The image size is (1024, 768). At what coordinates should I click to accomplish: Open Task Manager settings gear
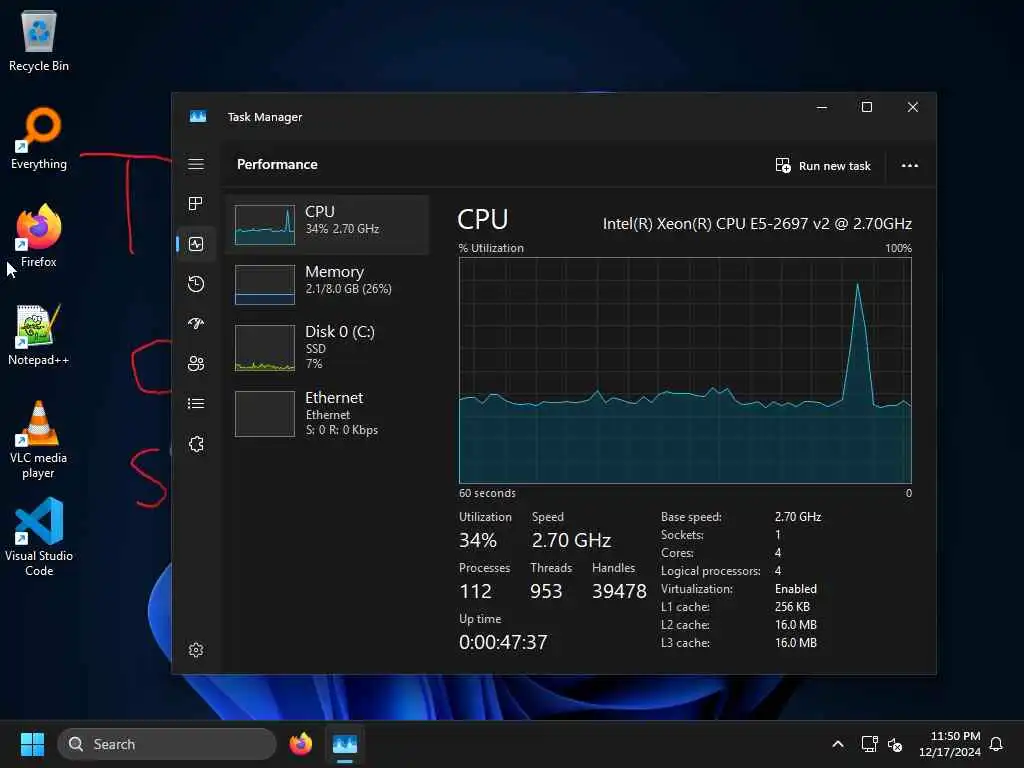pos(196,650)
